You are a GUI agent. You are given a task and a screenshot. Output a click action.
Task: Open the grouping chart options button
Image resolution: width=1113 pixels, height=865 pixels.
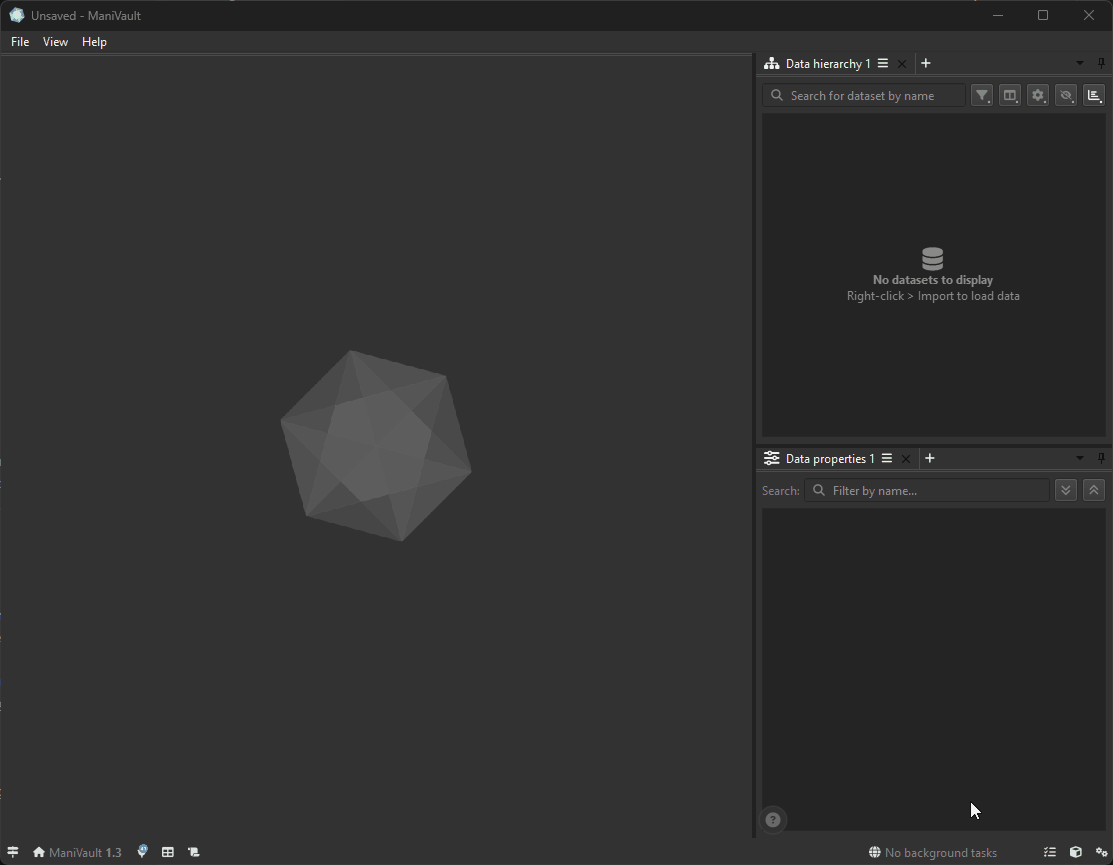click(1094, 95)
